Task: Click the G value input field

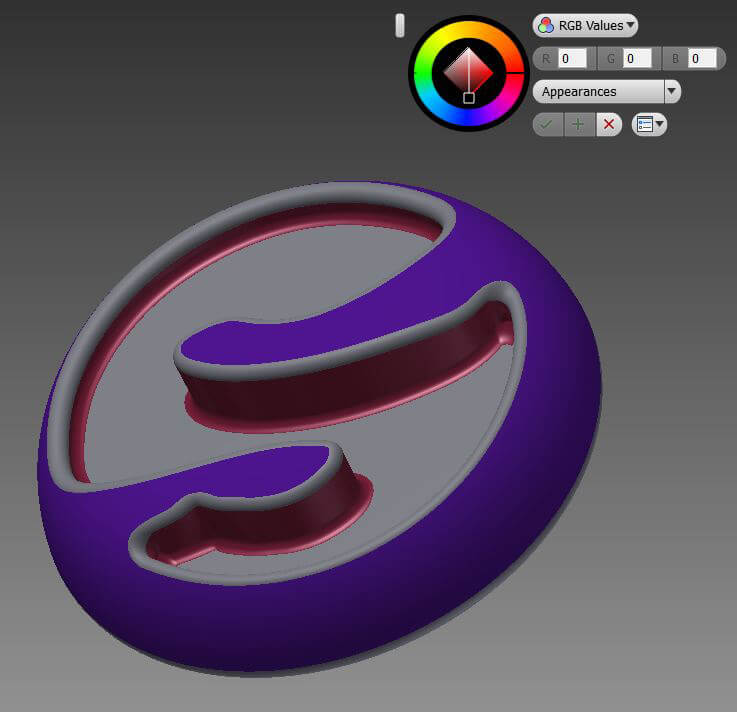Action: pos(637,59)
